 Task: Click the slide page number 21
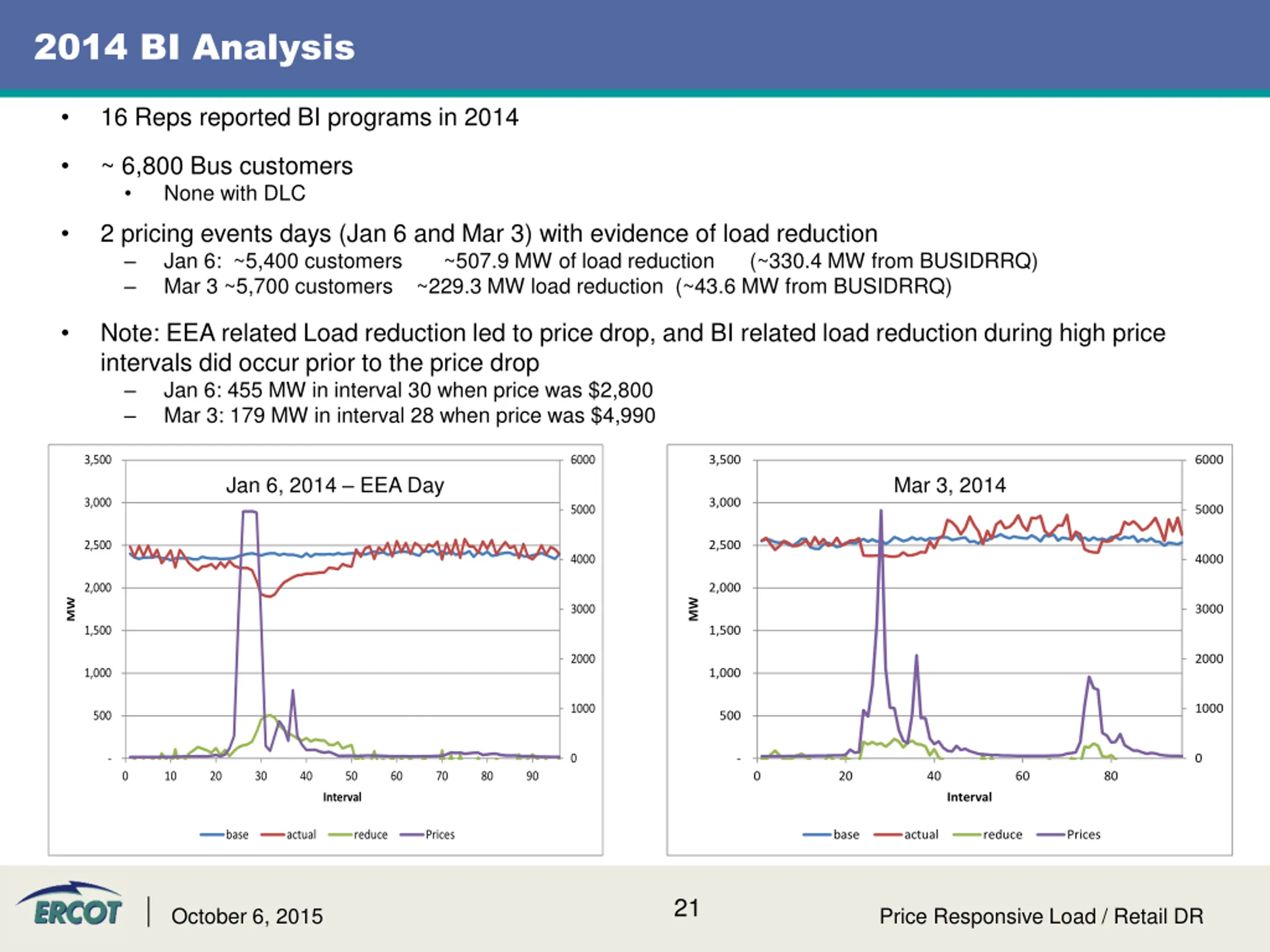coord(686,908)
